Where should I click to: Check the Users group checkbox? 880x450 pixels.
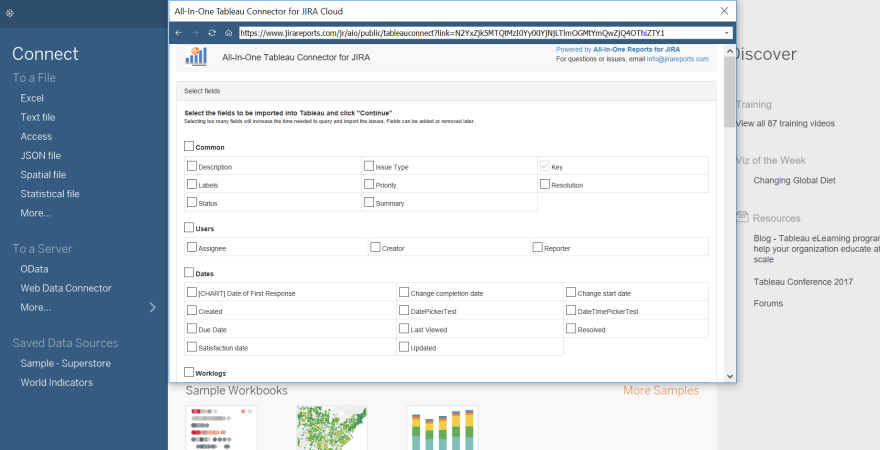pyautogui.click(x=189, y=228)
